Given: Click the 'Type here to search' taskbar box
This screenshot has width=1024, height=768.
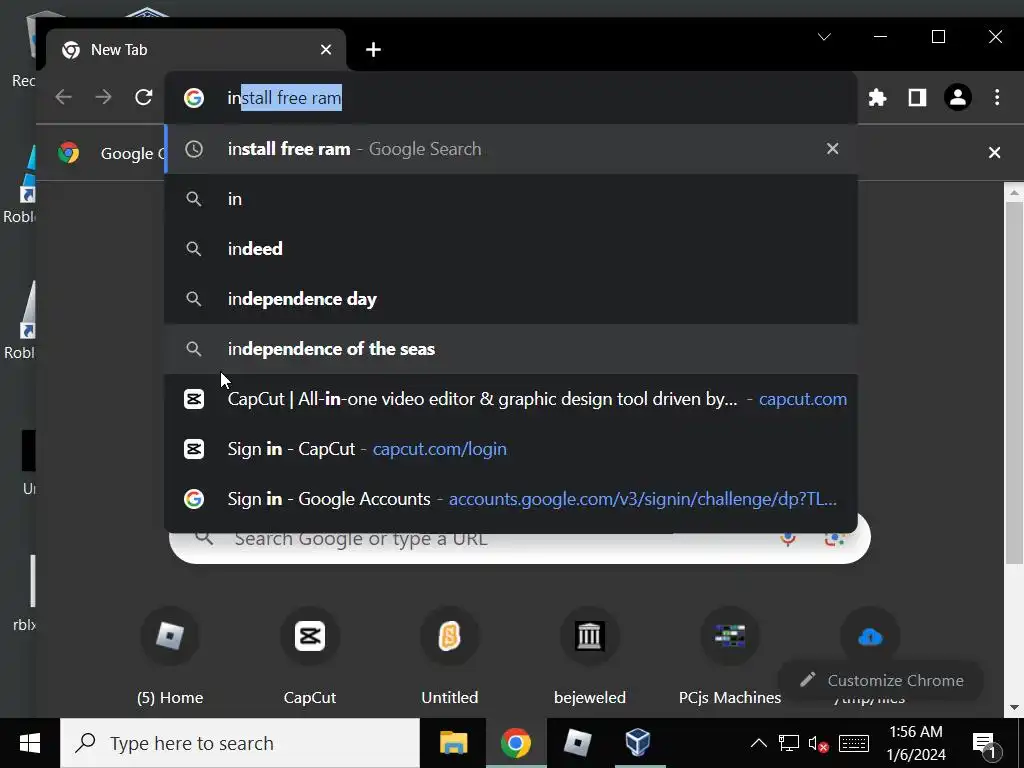Looking at the screenshot, I should tap(240, 743).
